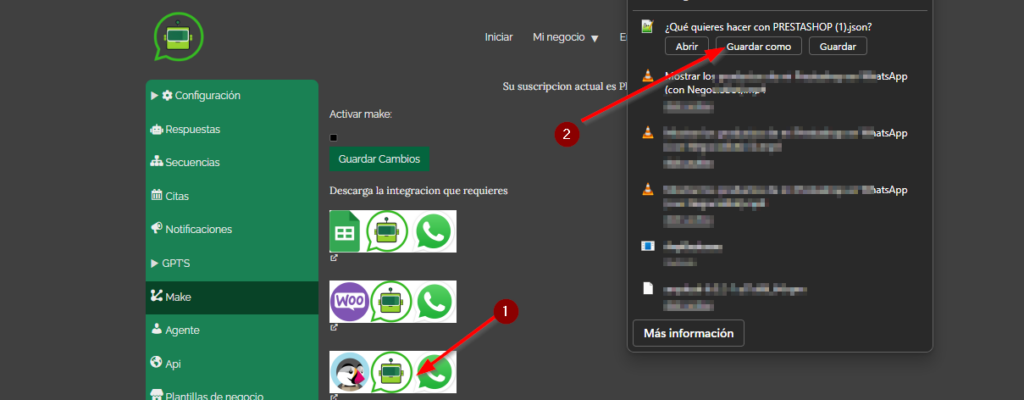Click the 'Activar make:' label
1024x400 pixels.
pos(360,114)
